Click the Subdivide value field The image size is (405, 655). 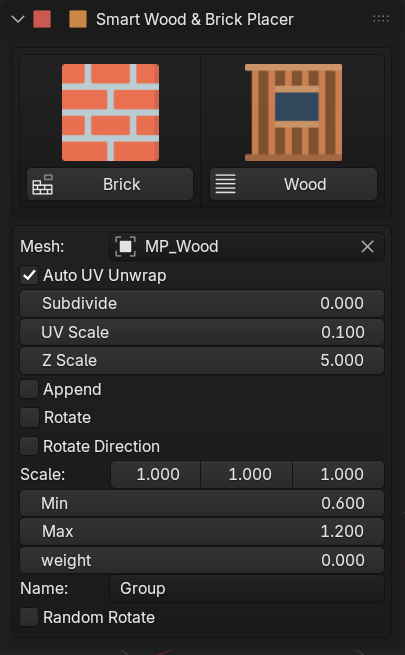pyautogui.click(x=202, y=303)
